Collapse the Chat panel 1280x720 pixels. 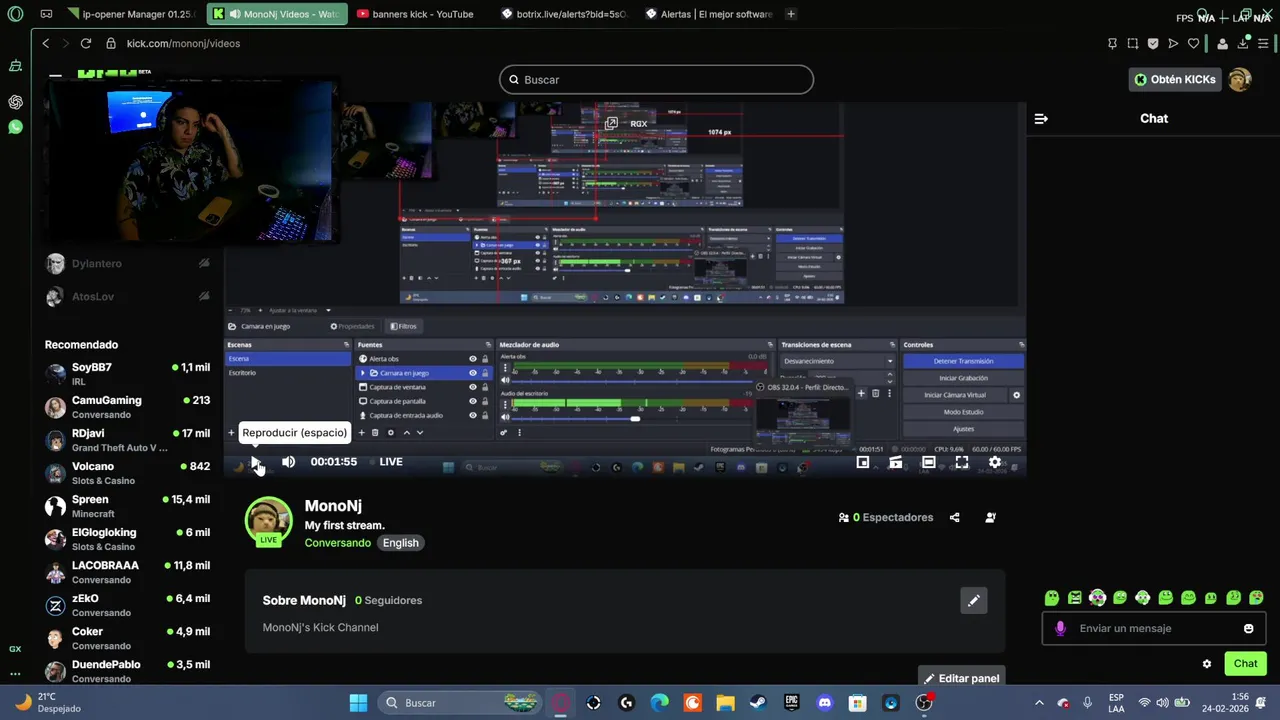click(1041, 118)
